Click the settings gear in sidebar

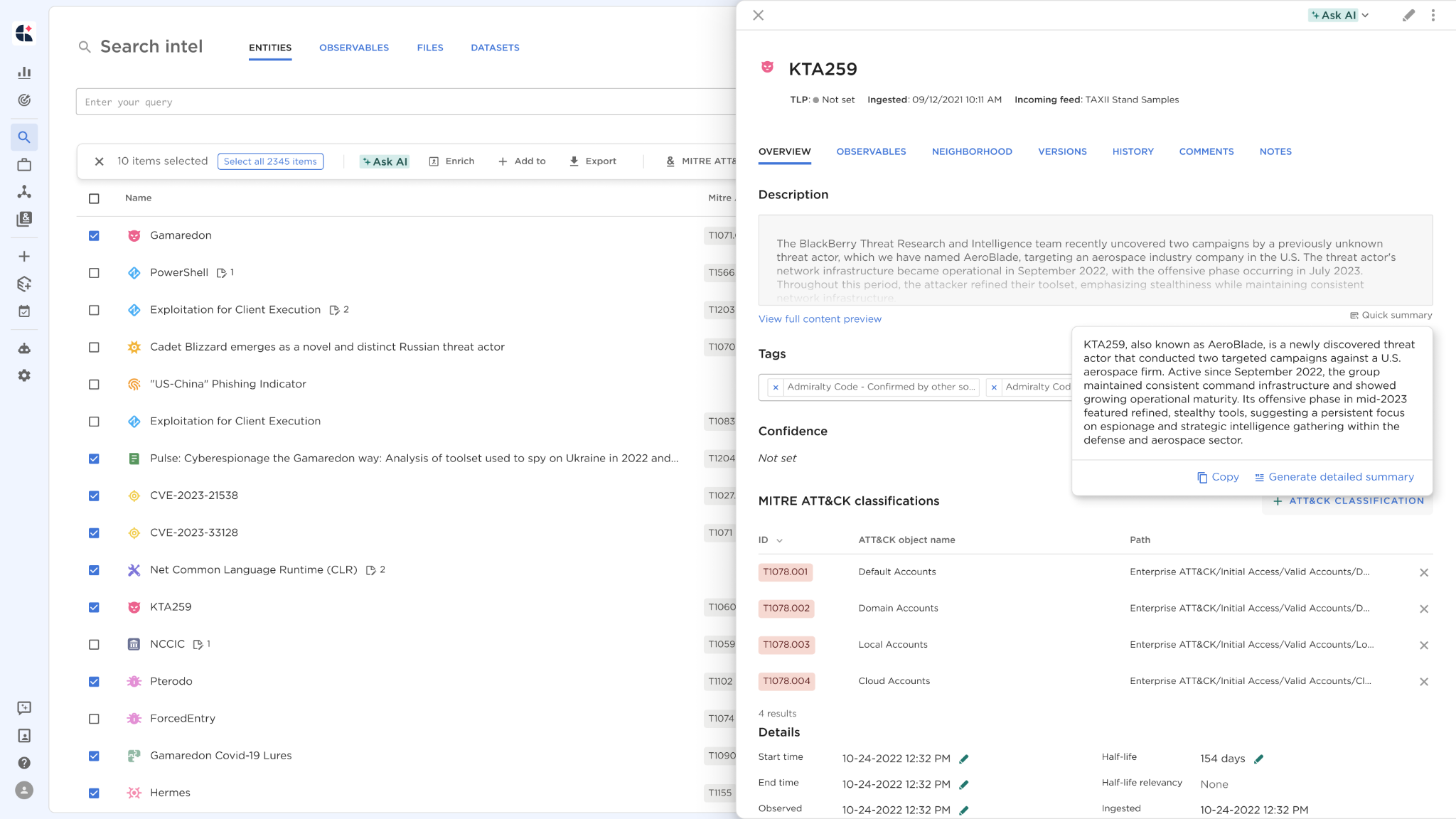coord(24,375)
